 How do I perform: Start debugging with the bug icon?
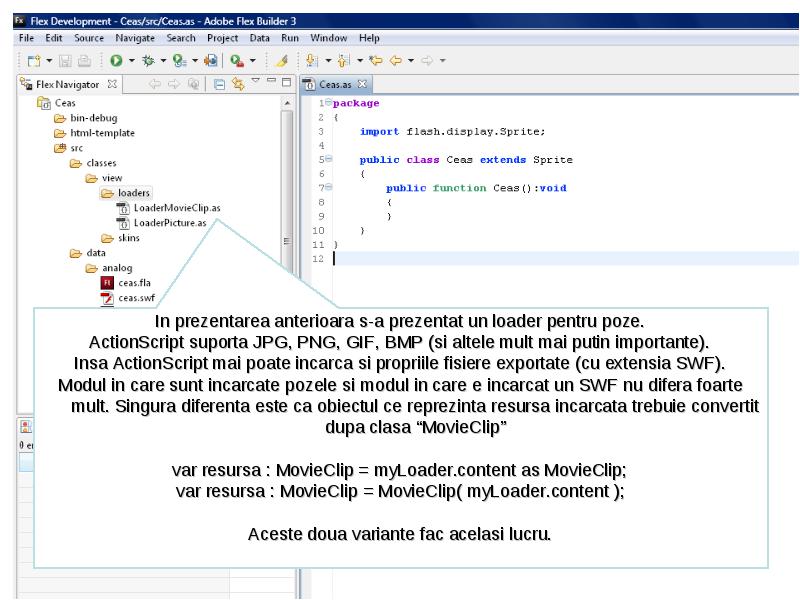[148, 61]
